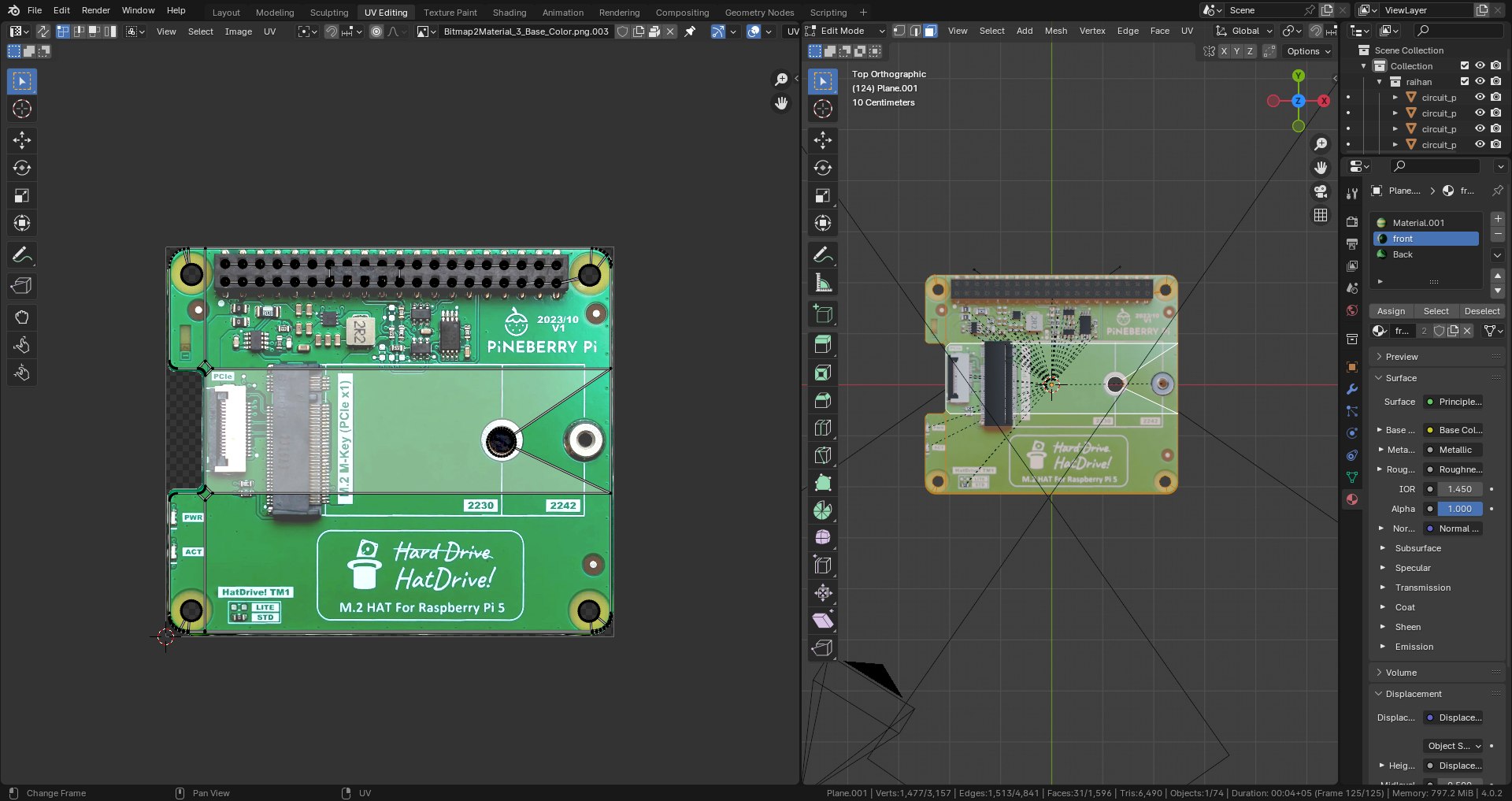Expand the Volume panel
This screenshot has height=801, width=1512.
(x=1401, y=673)
